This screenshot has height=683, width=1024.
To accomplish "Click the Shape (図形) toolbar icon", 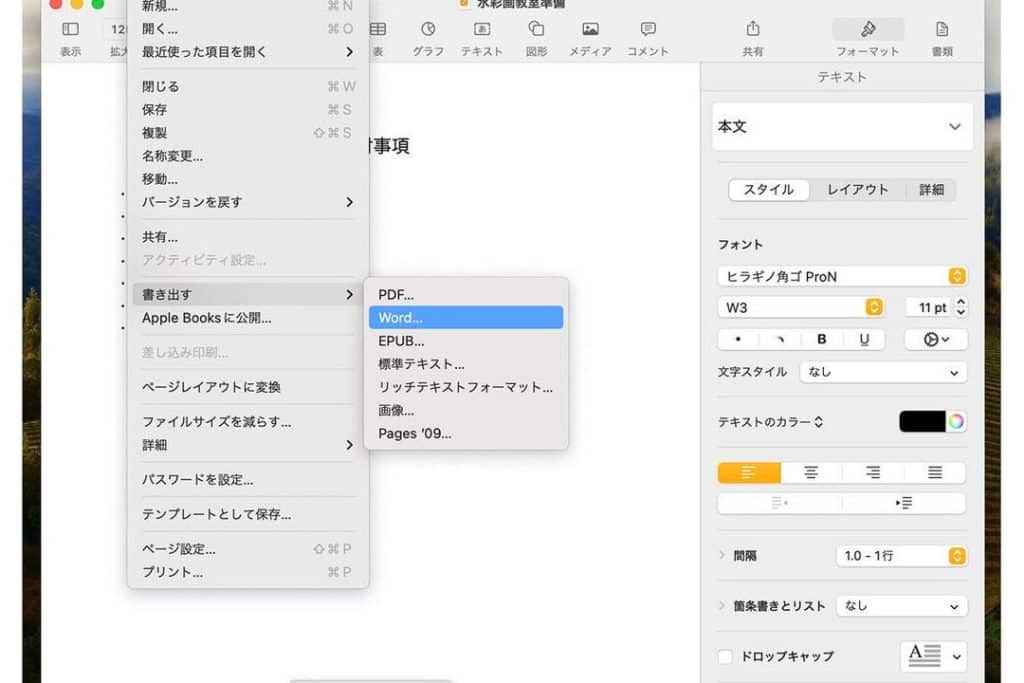I will tap(536, 30).
